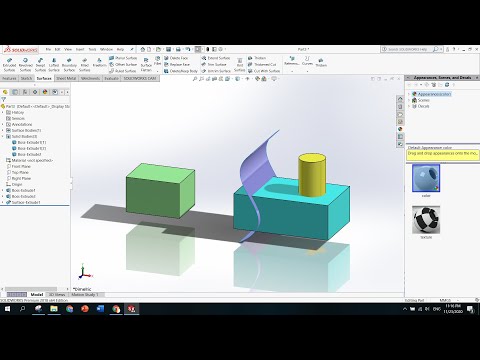
Task: Select the Filled Surface tool
Action: click(x=85, y=65)
